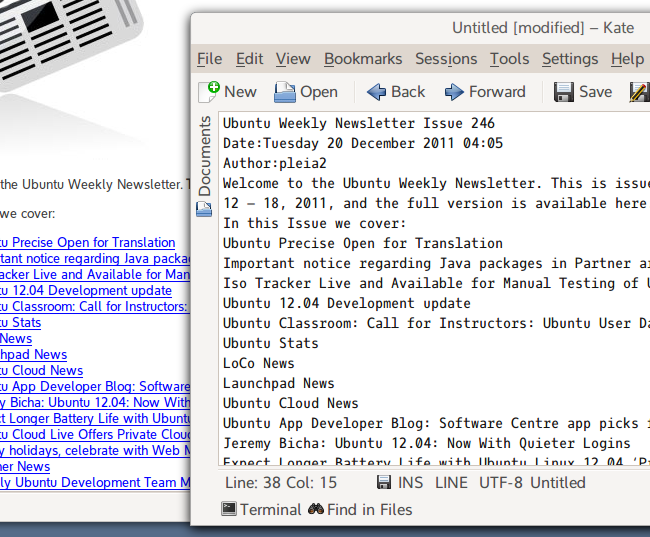This screenshot has height=537, width=650.
Task: Toggle the Find in Files panel
Action: 360,509
